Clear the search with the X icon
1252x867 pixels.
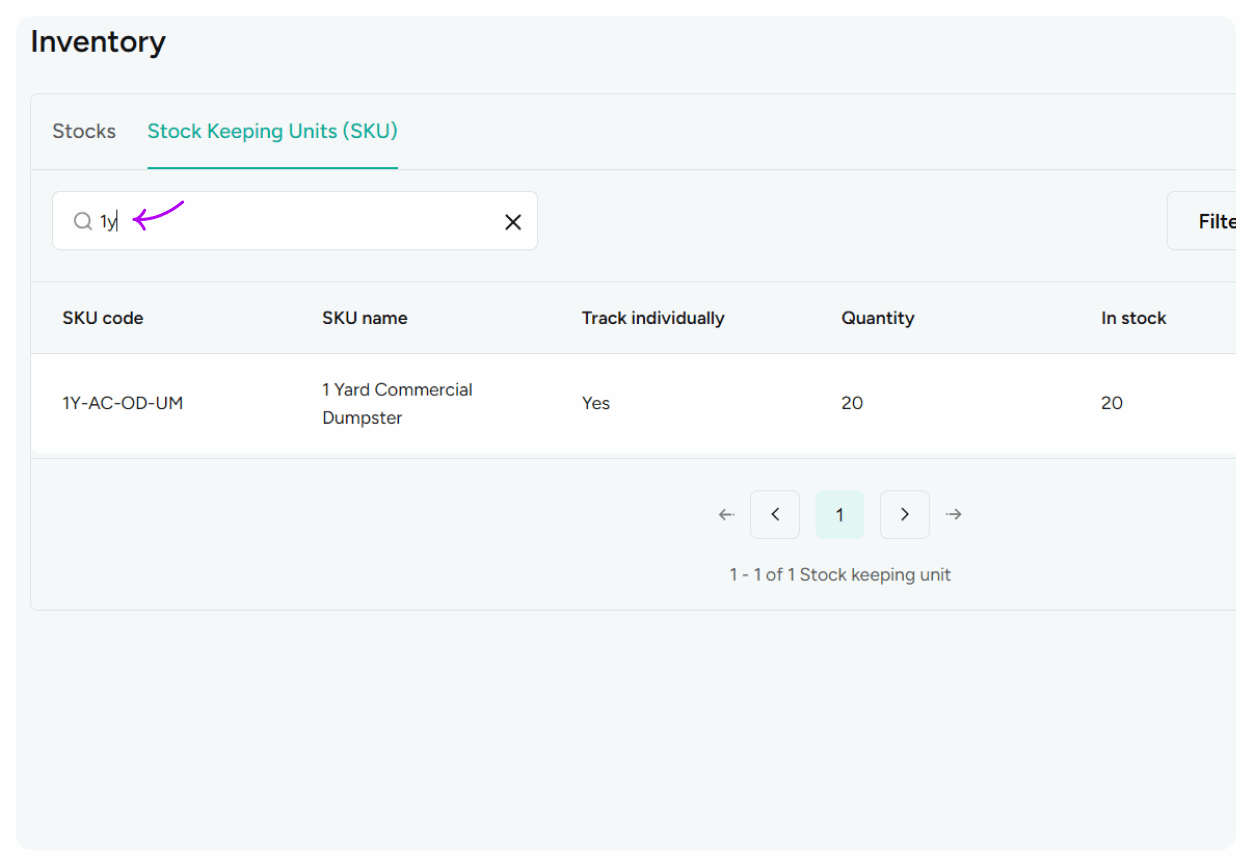pyautogui.click(x=513, y=221)
